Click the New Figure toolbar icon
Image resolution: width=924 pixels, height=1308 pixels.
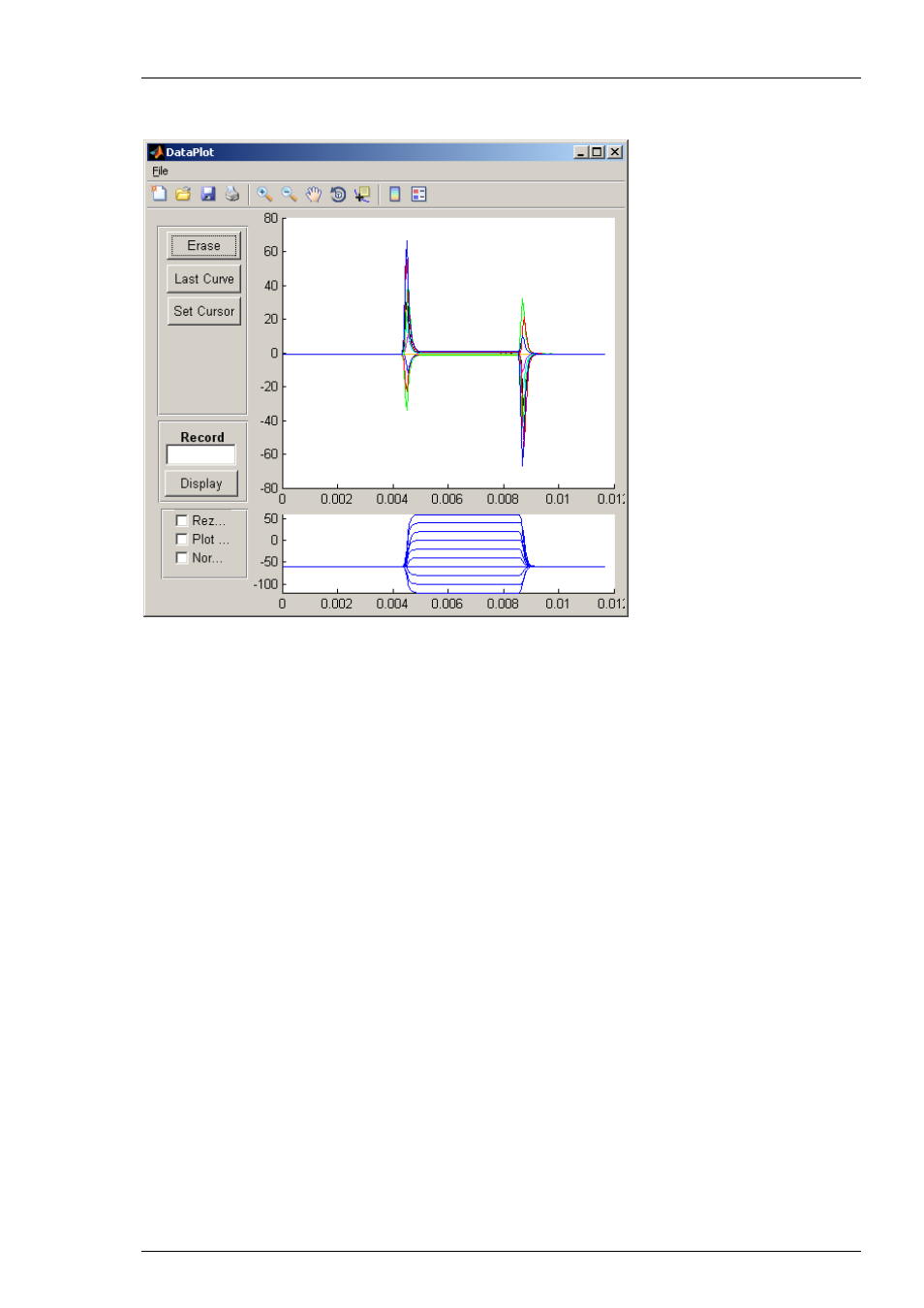[159, 194]
